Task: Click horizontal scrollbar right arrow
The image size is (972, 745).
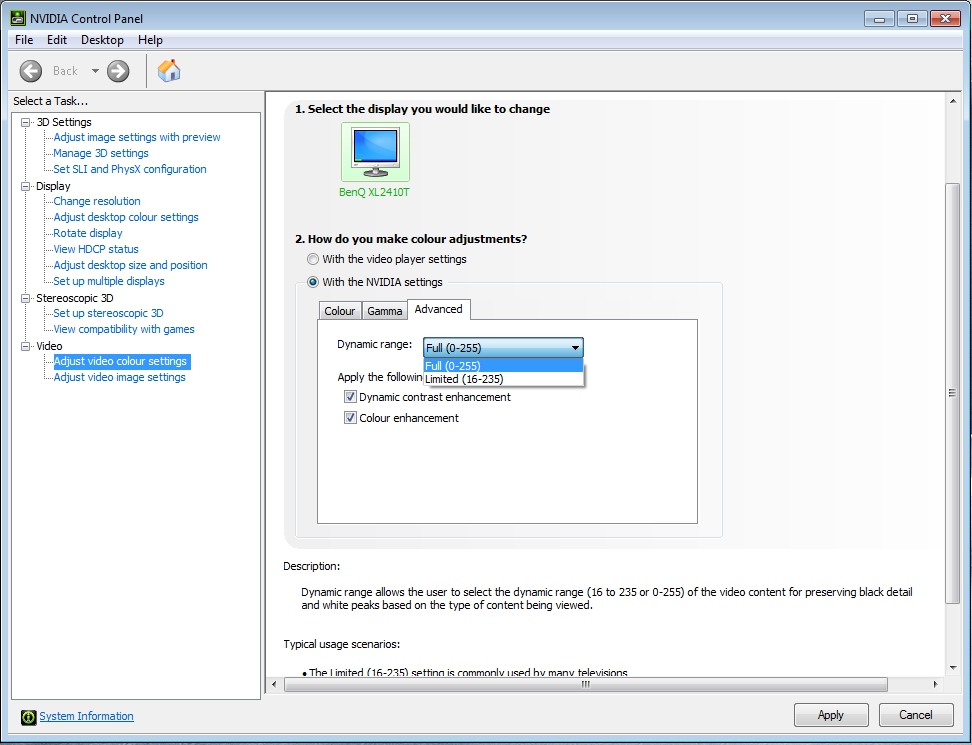Action: (935, 684)
